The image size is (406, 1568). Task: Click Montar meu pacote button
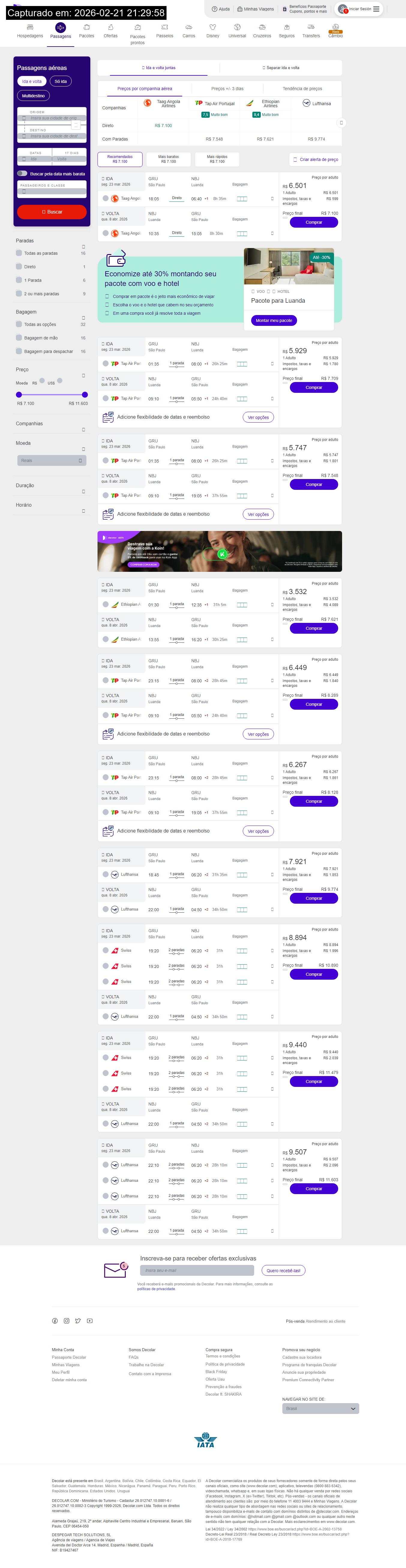[273, 320]
